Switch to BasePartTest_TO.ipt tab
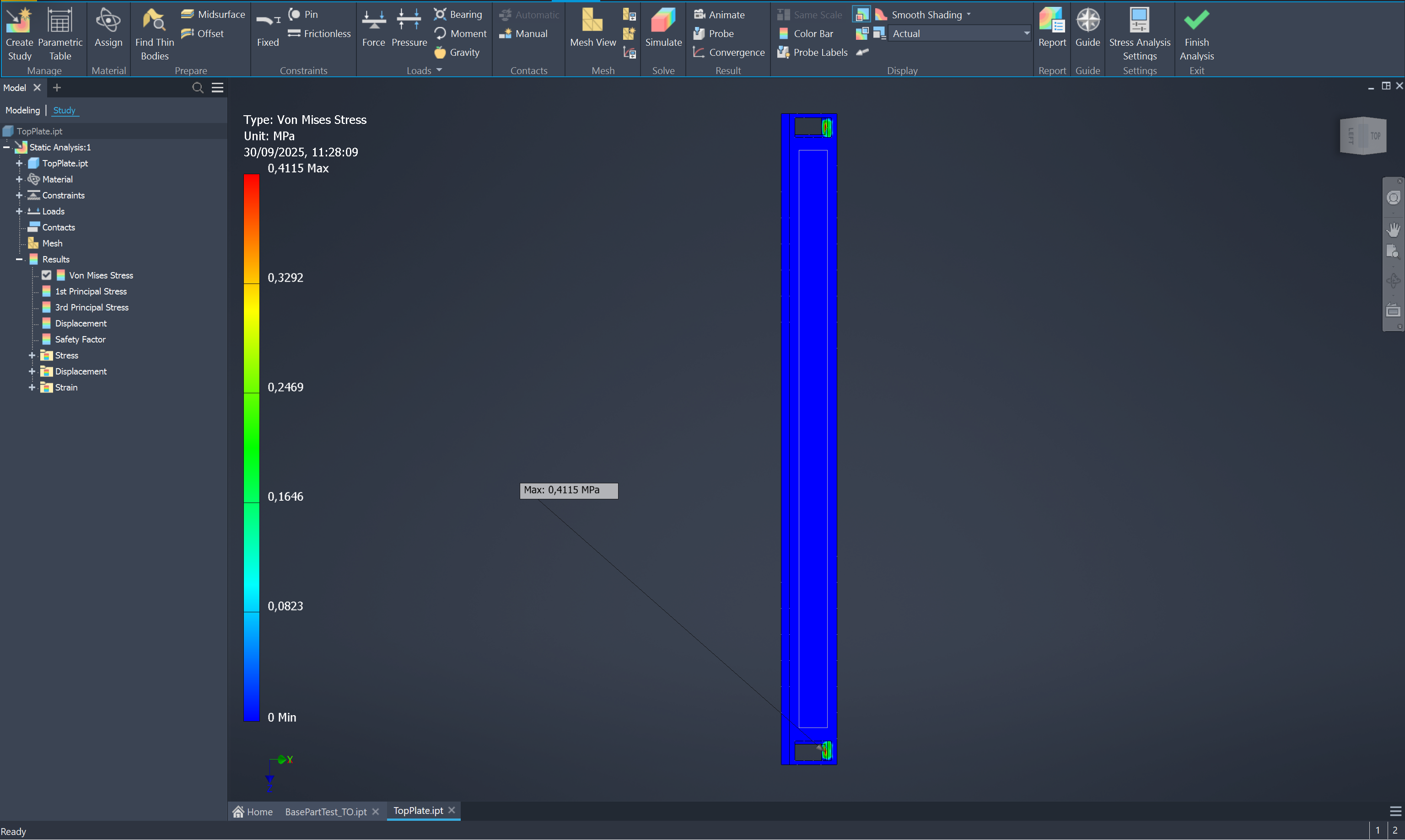Image resolution: width=1405 pixels, height=840 pixels. pyautogui.click(x=326, y=812)
